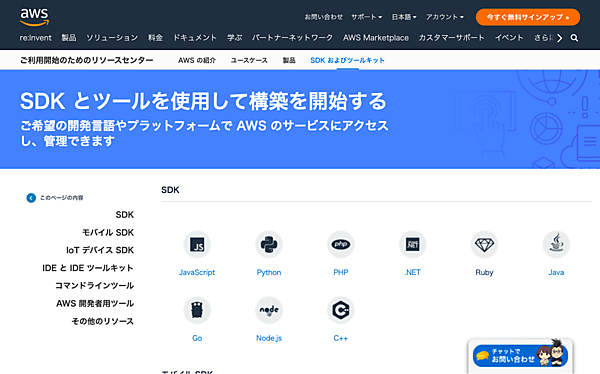
Task: Jump to モバイル SDK in the sidebar
Action: click(x=108, y=232)
